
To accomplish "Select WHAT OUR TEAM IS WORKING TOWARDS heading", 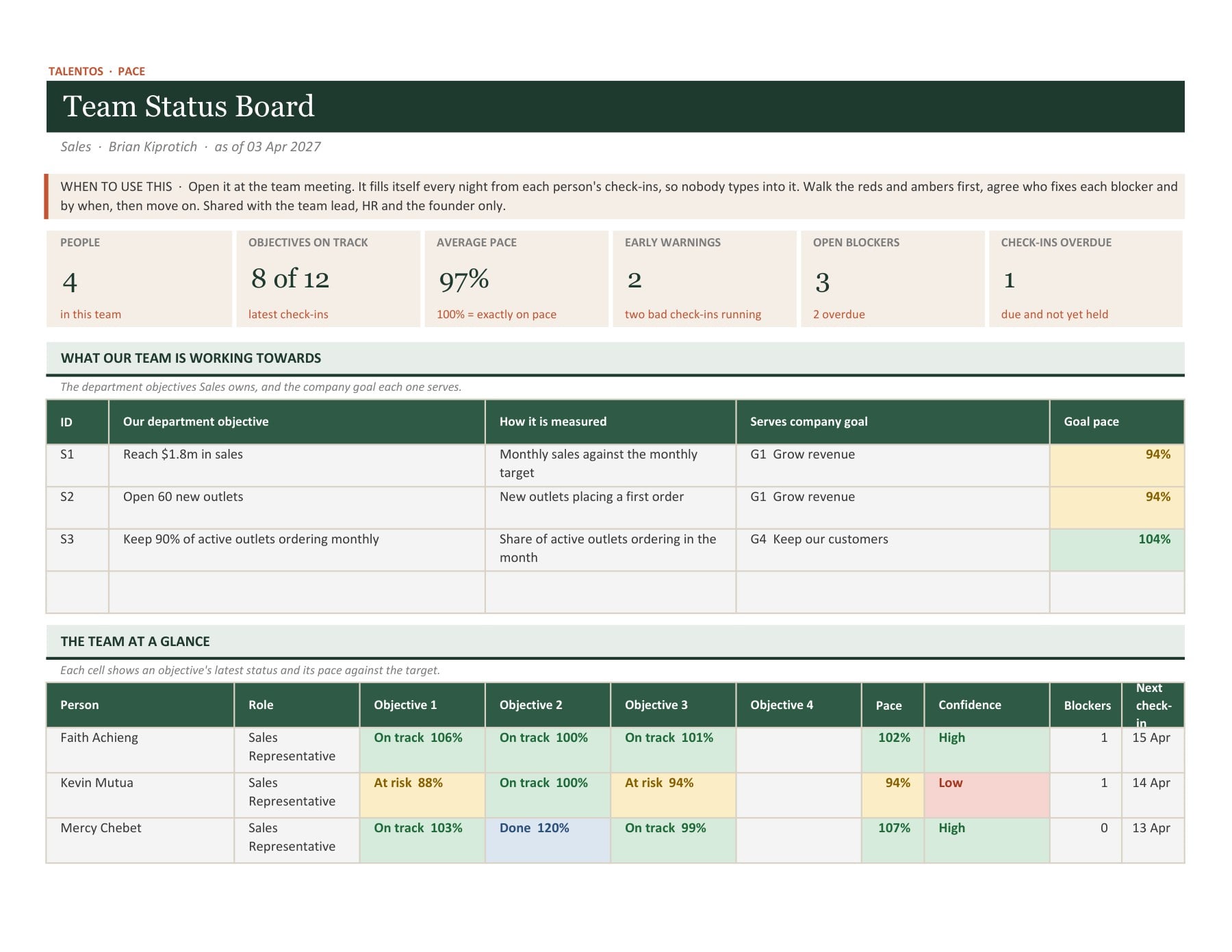I will 191,358.
